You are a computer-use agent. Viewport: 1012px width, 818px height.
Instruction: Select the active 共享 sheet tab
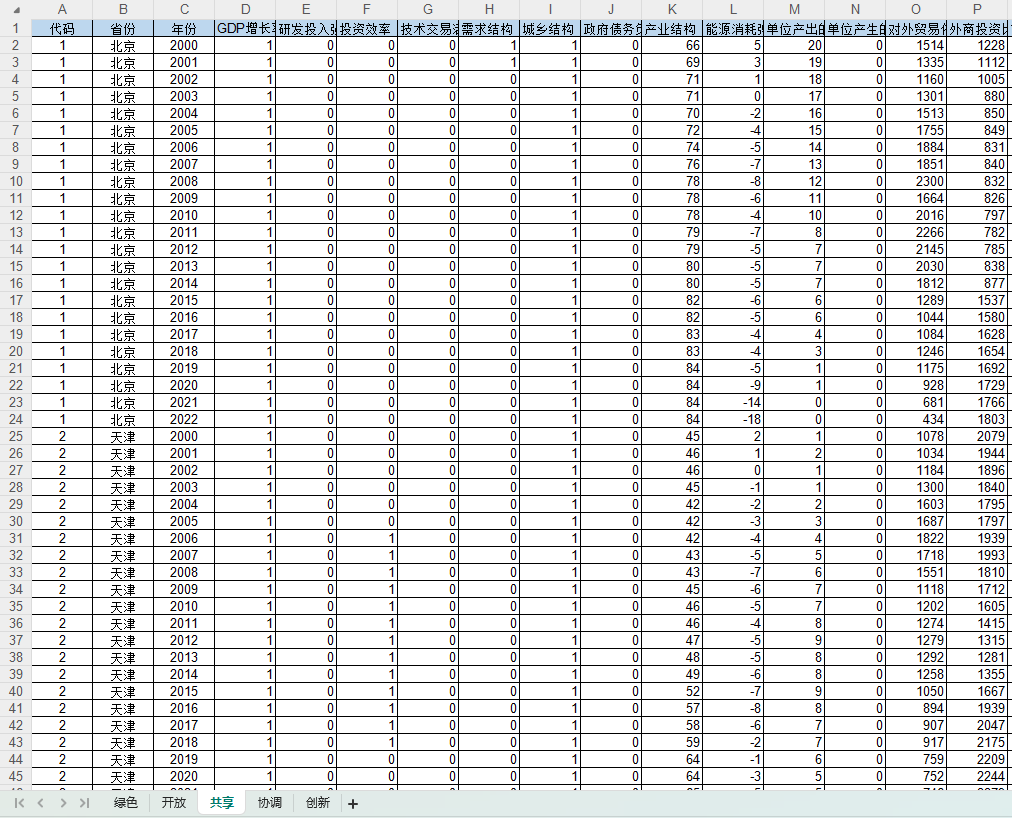pos(222,802)
